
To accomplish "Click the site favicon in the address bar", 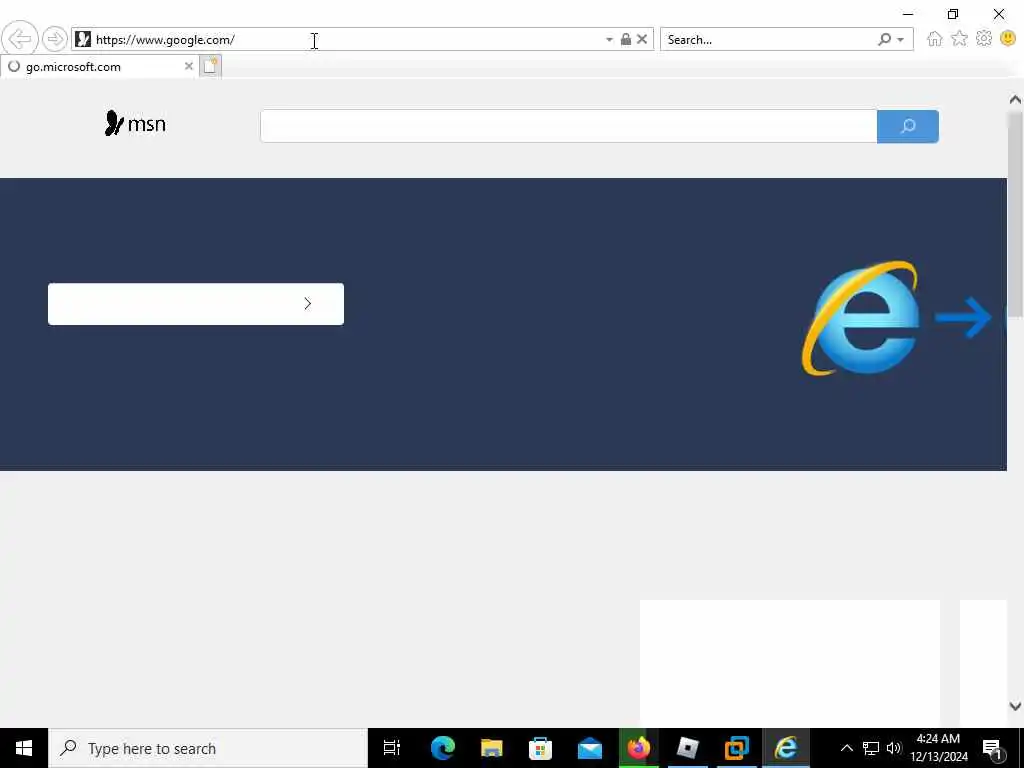I will (83, 39).
